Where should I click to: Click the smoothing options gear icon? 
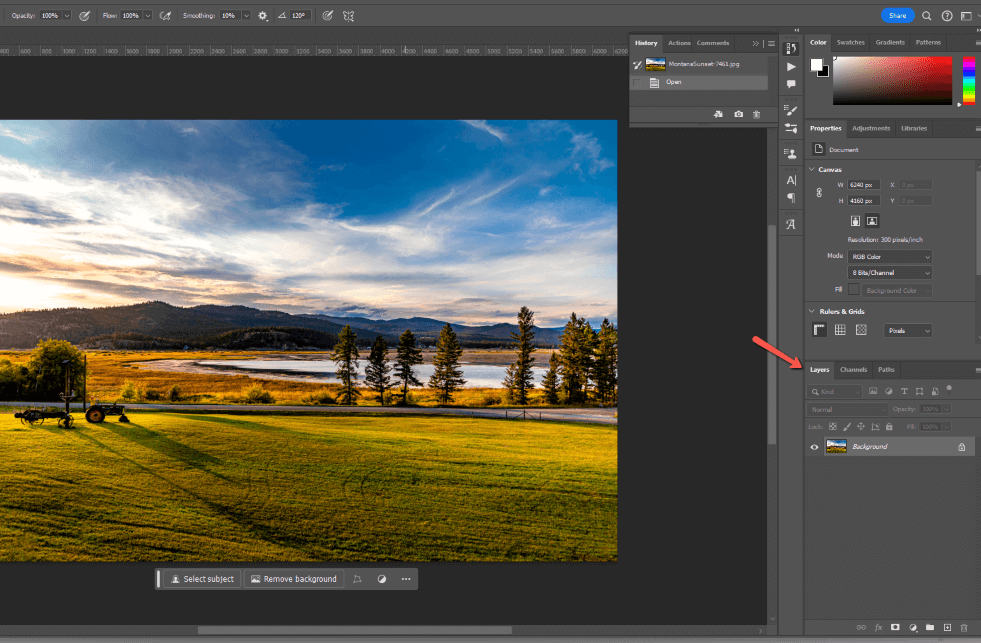(x=263, y=16)
